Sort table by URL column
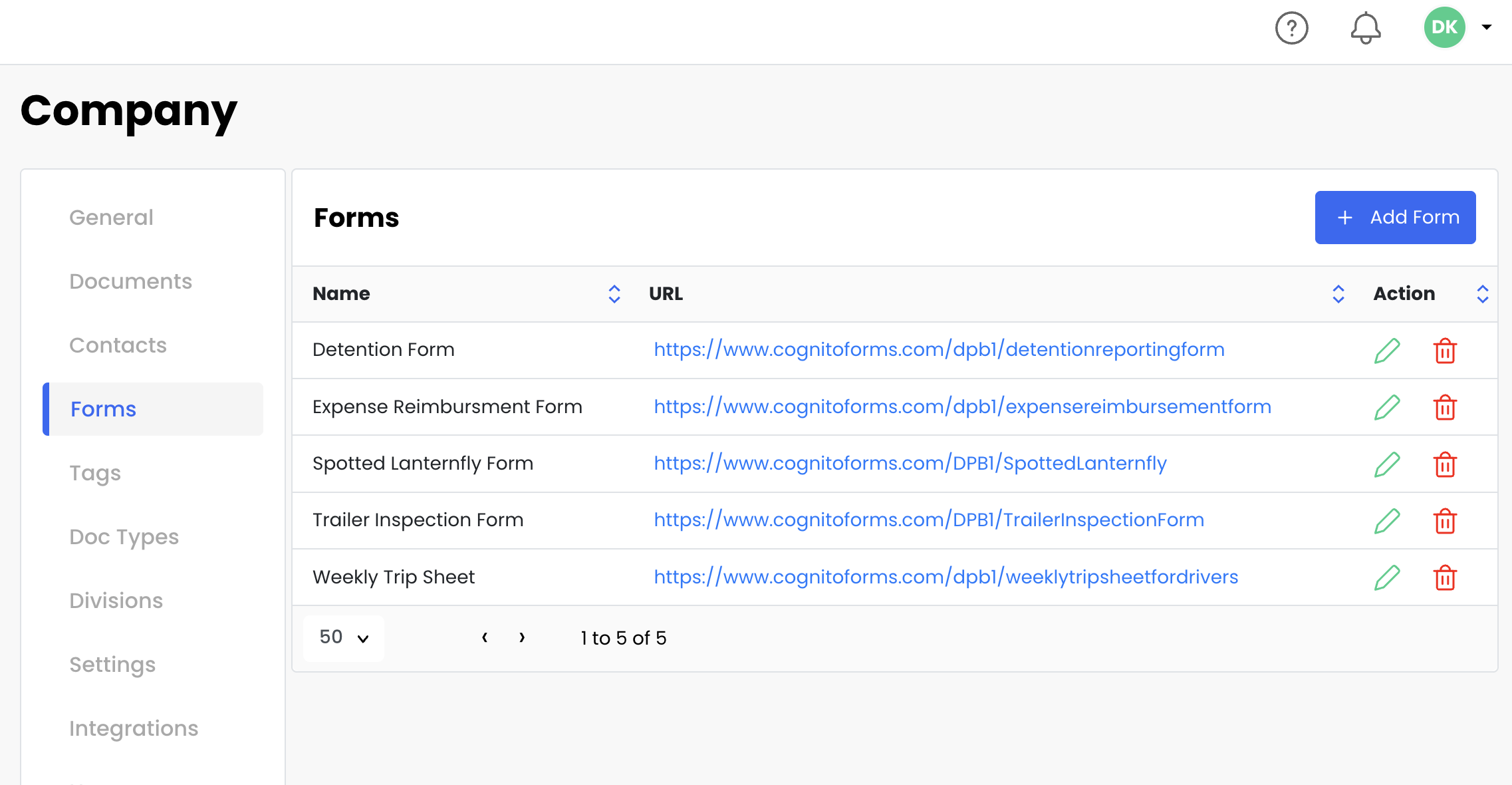This screenshot has width=1512, height=785. [x=1338, y=294]
